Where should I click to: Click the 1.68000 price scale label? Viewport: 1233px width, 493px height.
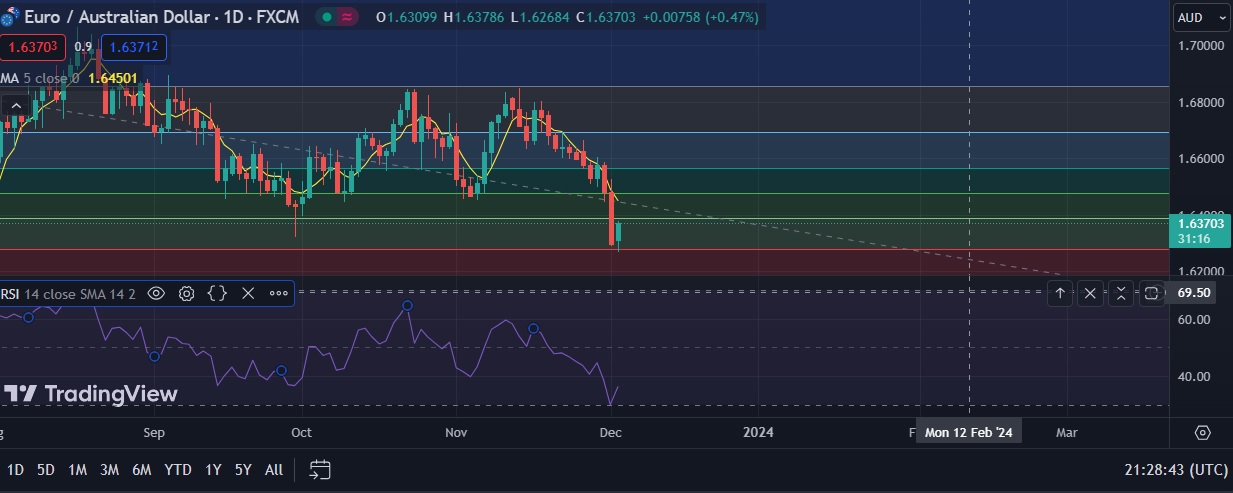coord(1201,103)
